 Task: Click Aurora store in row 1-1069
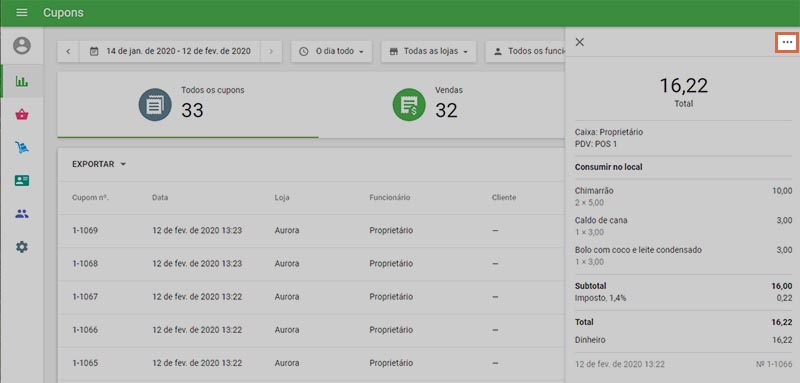click(x=287, y=231)
